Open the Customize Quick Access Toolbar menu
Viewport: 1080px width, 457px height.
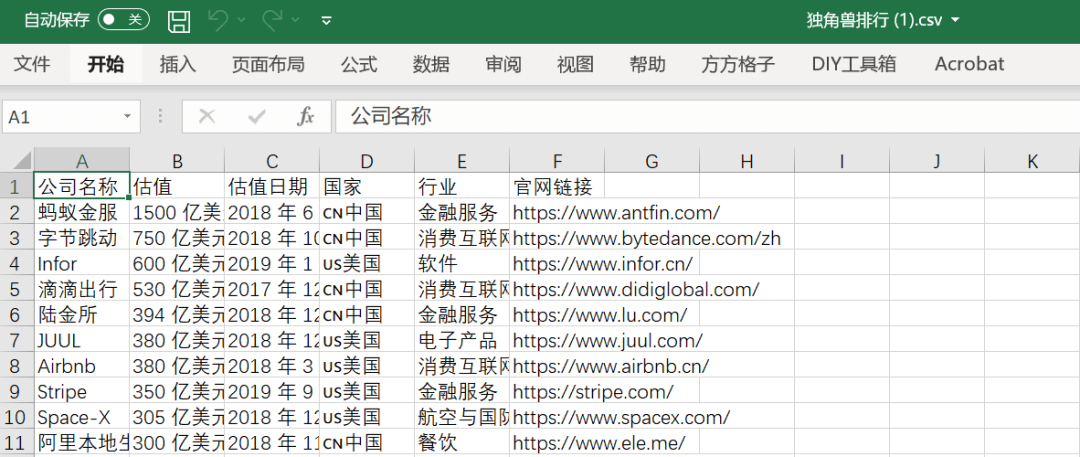point(327,21)
